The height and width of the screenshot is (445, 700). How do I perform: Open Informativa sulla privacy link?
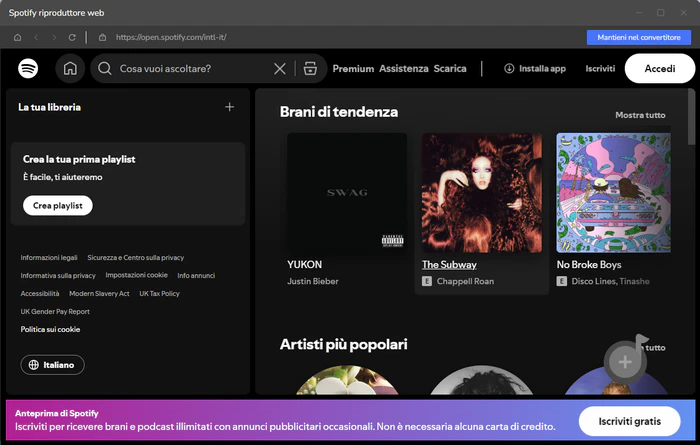[x=58, y=275]
